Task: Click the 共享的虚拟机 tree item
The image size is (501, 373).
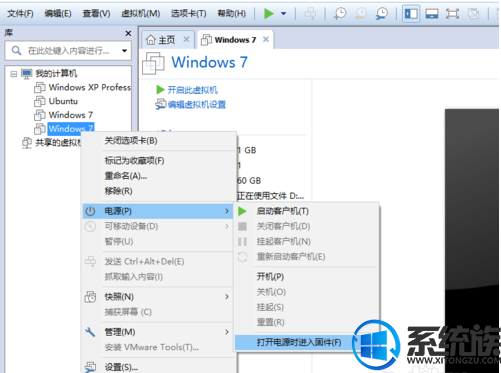Action: point(59,143)
